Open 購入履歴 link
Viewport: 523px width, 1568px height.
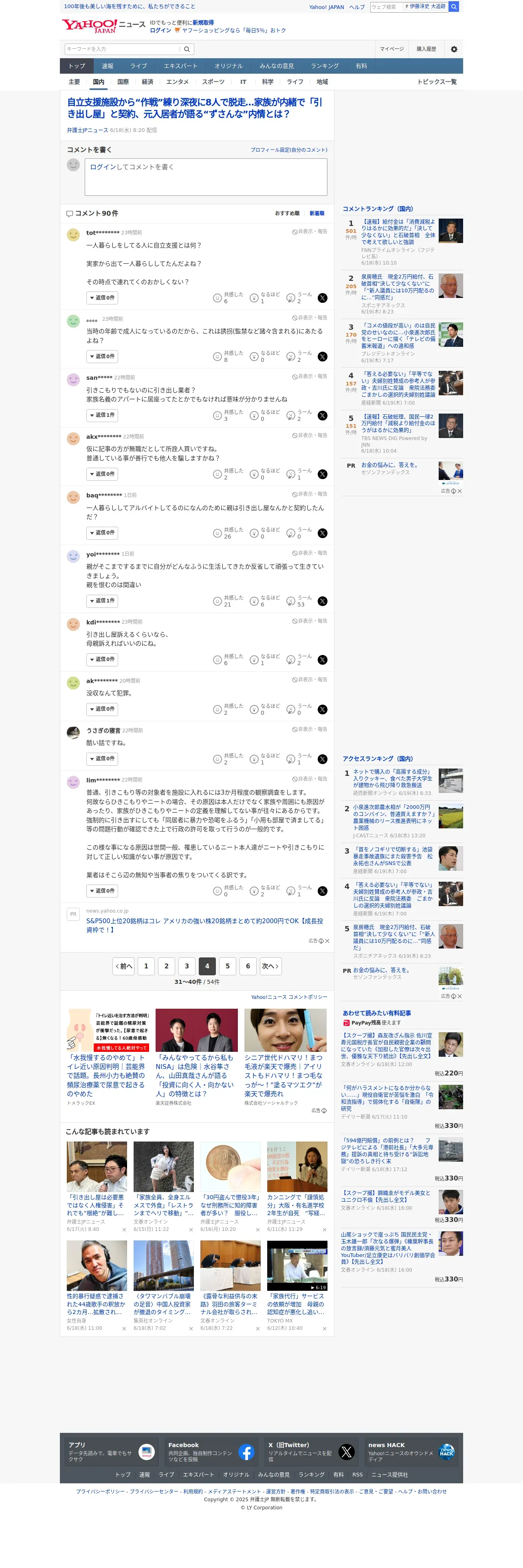[x=426, y=49]
